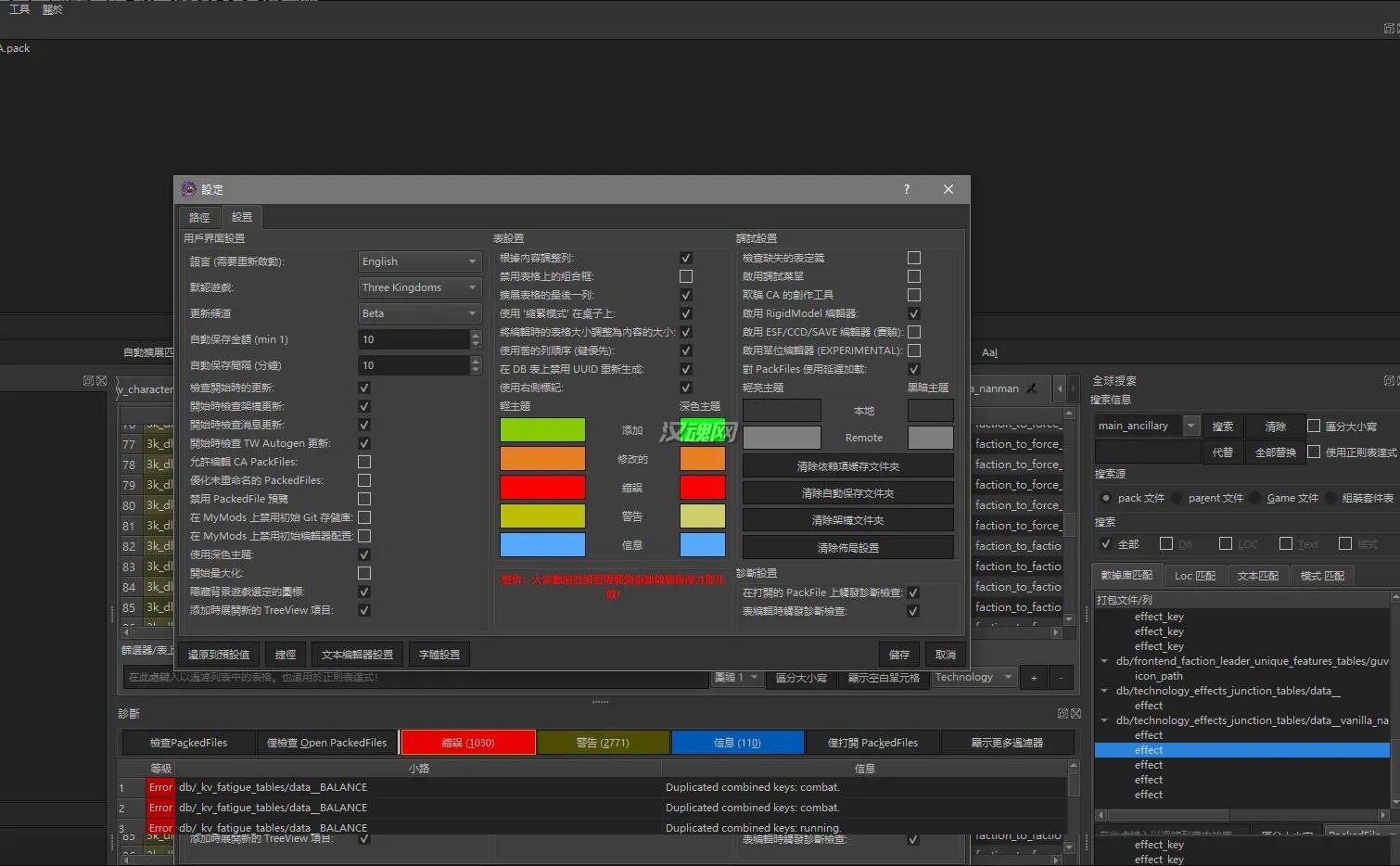Pick light theme 添加 green color swatch
Viewport: 1400px width, 866px height.
click(542, 429)
